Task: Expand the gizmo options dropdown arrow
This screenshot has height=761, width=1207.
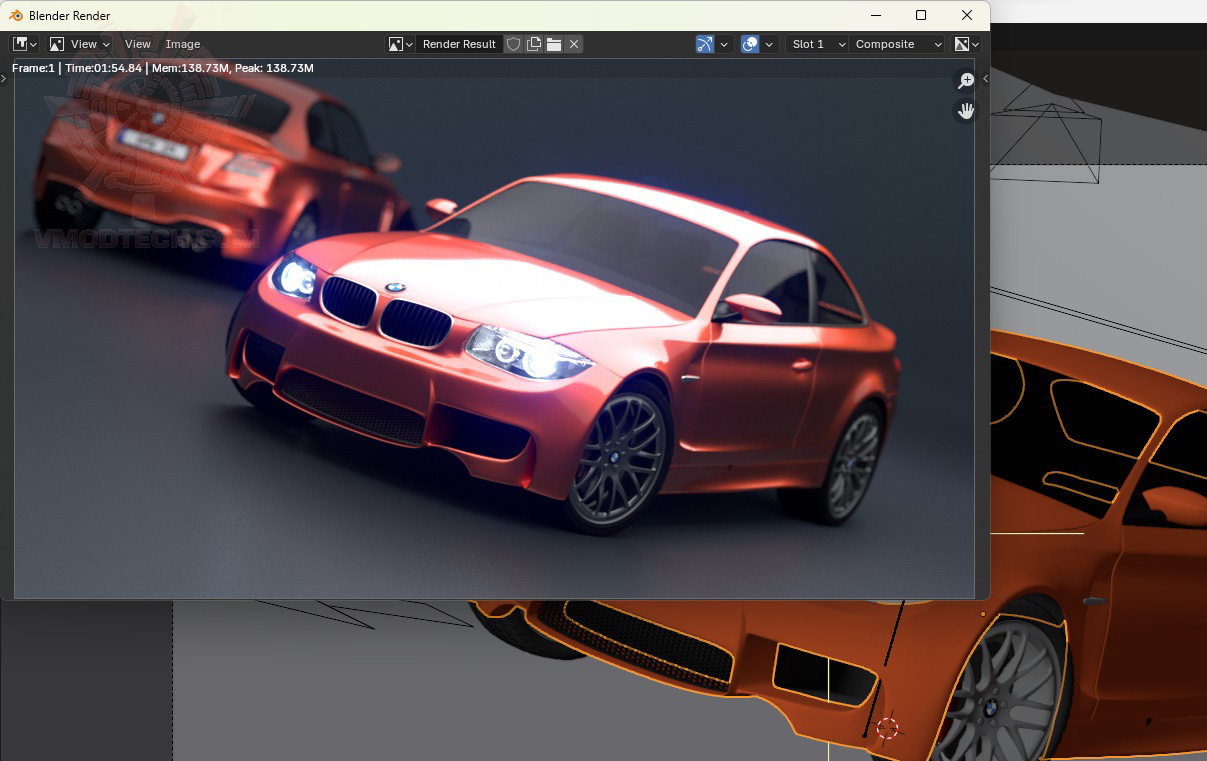Action: pos(724,44)
